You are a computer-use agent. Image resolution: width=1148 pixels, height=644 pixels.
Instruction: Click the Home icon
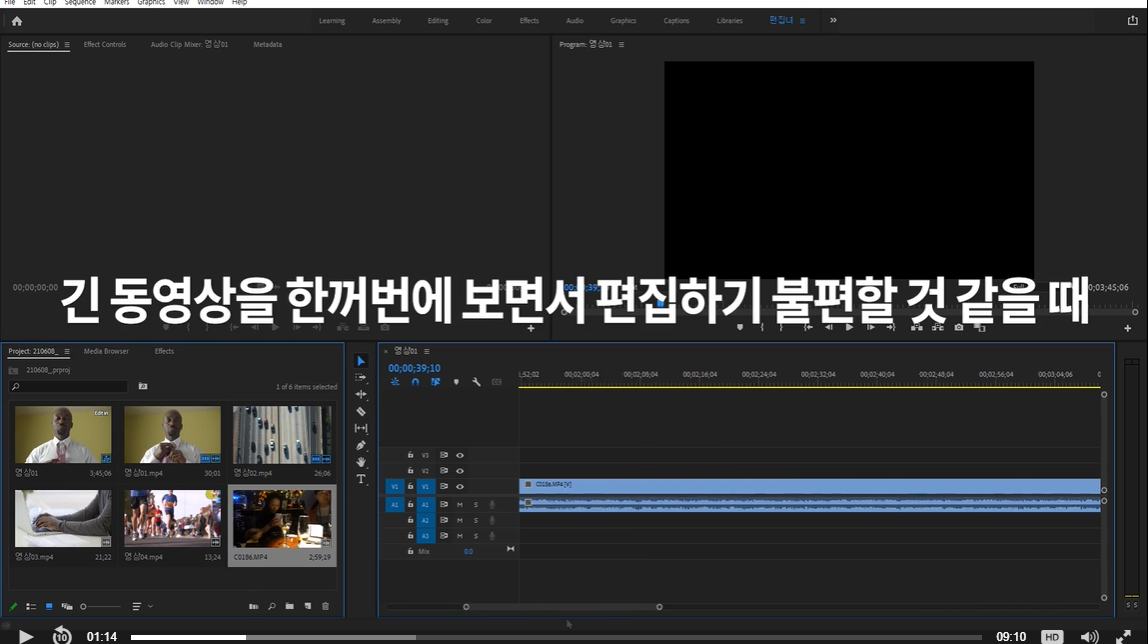17,21
